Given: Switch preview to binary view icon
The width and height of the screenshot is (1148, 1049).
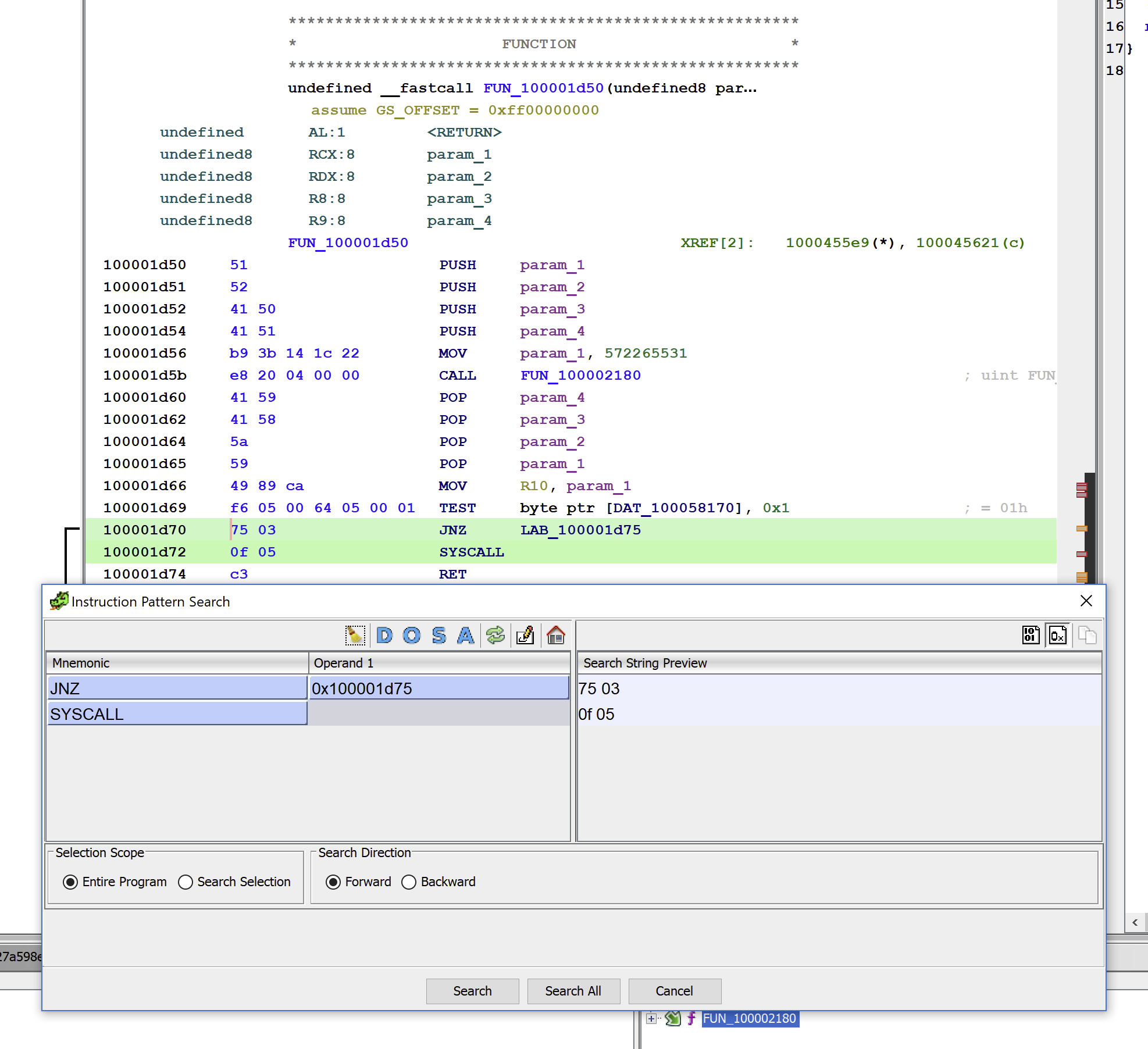Looking at the screenshot, I should [1031, 635].
